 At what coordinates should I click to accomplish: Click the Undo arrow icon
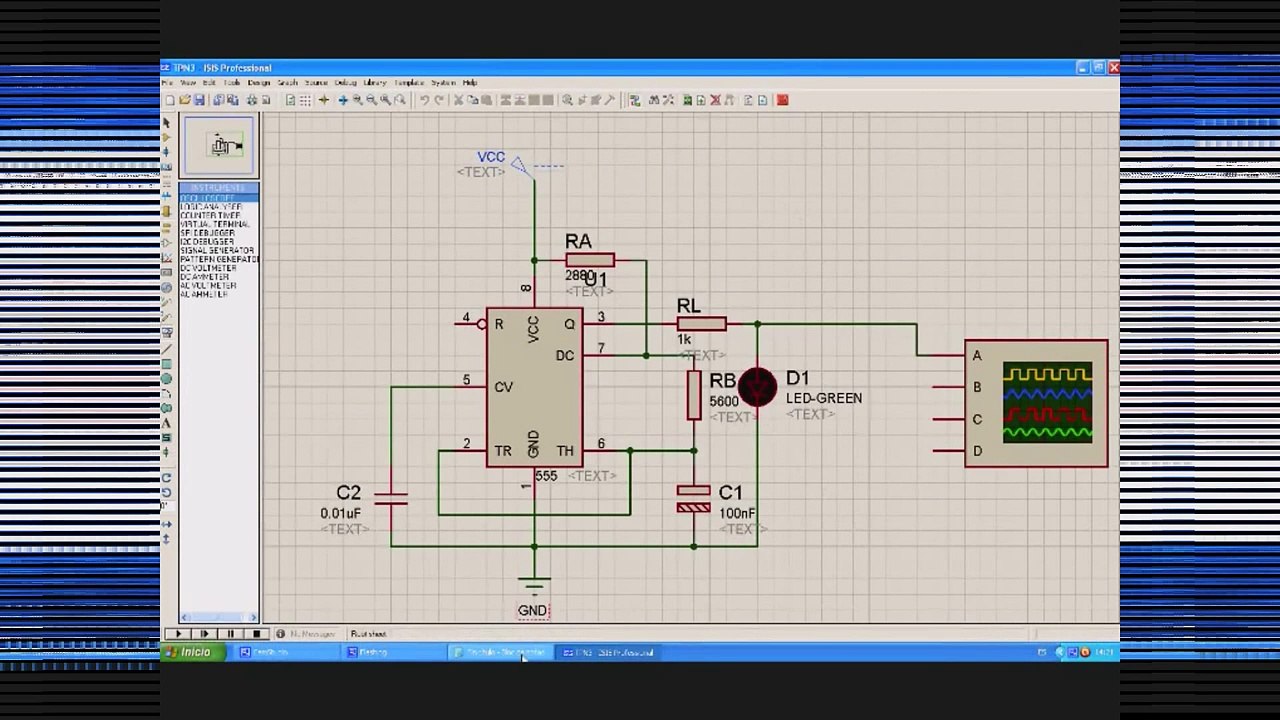(x=424, y=100)
